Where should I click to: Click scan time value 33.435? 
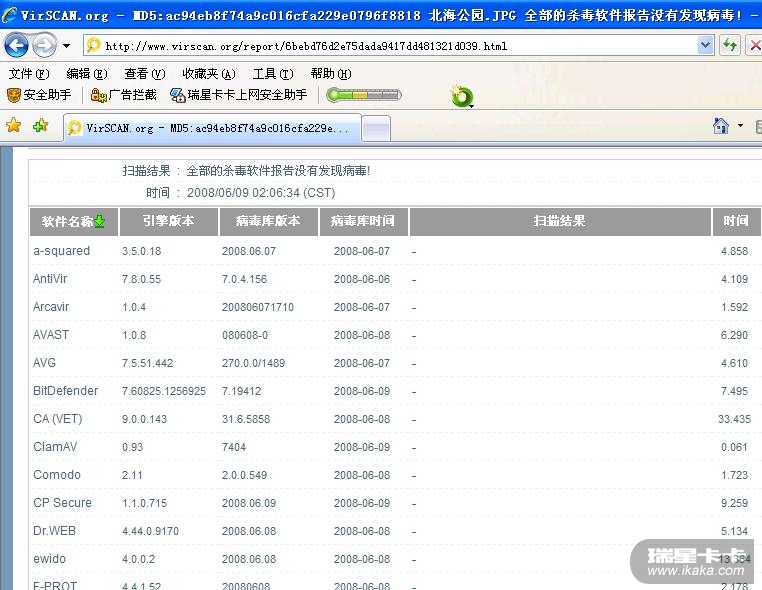[734, 419]
